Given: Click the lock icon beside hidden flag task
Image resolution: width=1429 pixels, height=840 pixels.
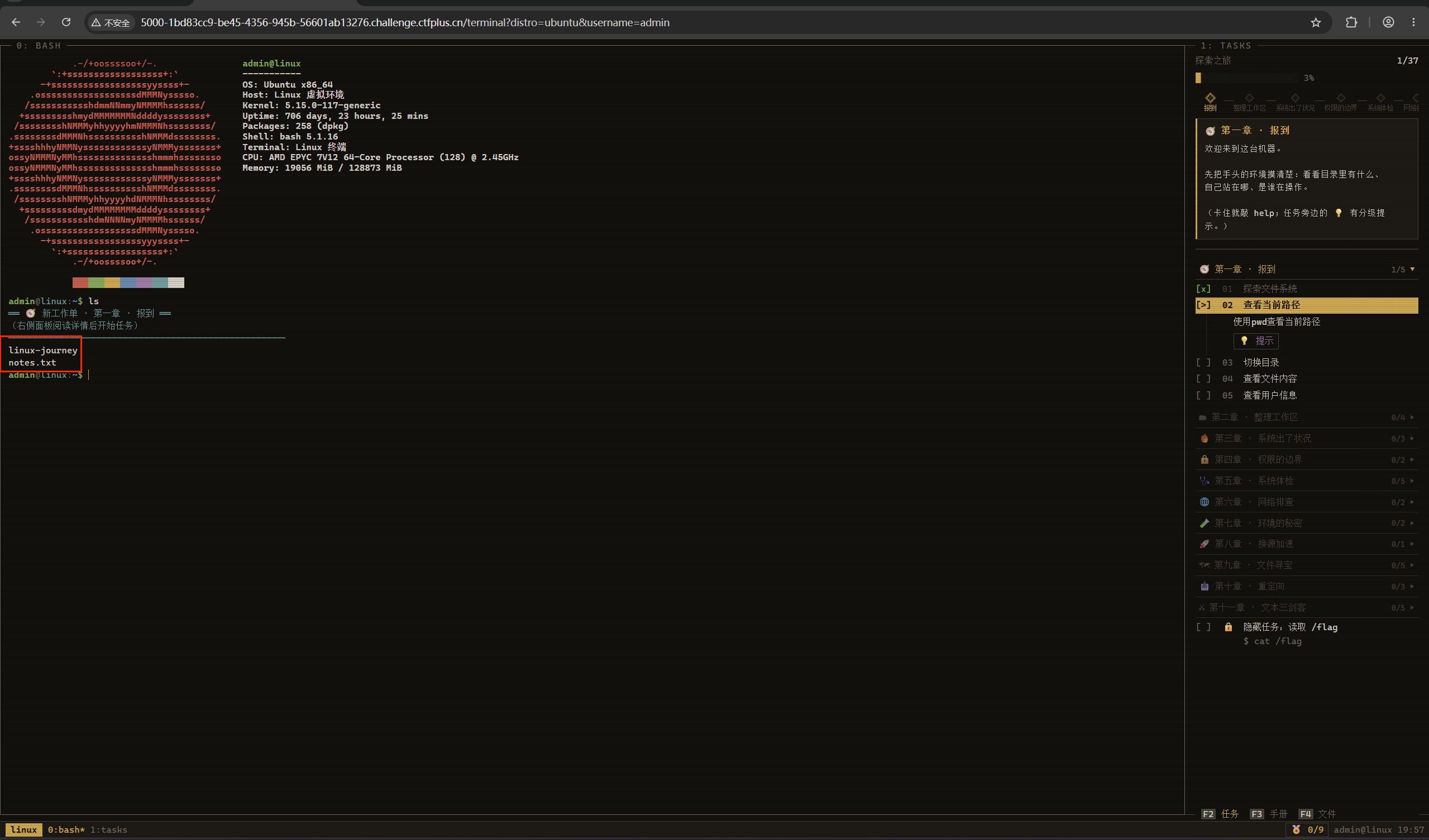Looking at the screenshot, I should tap(1229, 627).
